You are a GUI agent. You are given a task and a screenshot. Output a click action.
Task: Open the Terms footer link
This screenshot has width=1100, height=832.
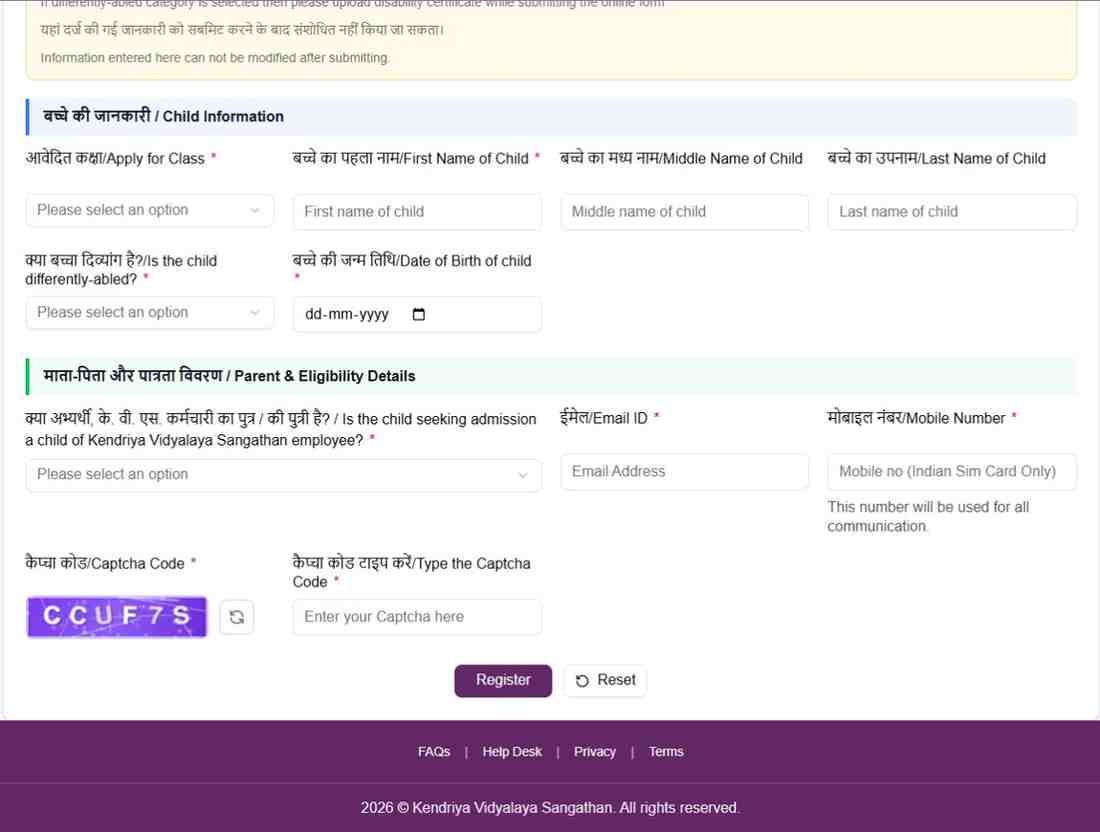(666, 752)
